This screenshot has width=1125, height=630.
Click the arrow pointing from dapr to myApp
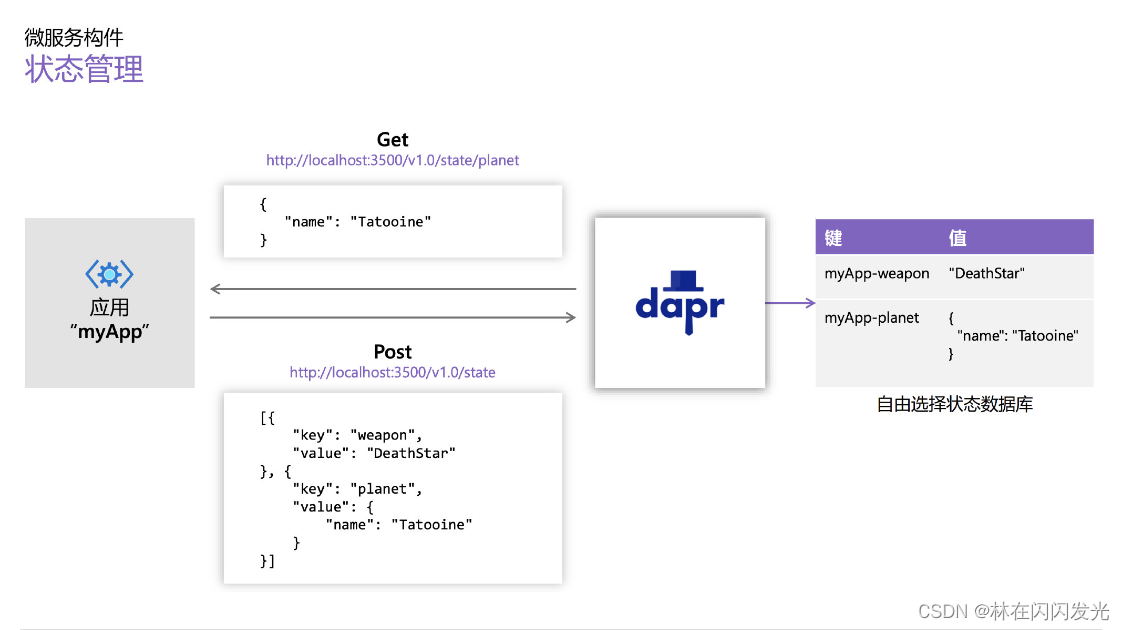coord(392,288)
